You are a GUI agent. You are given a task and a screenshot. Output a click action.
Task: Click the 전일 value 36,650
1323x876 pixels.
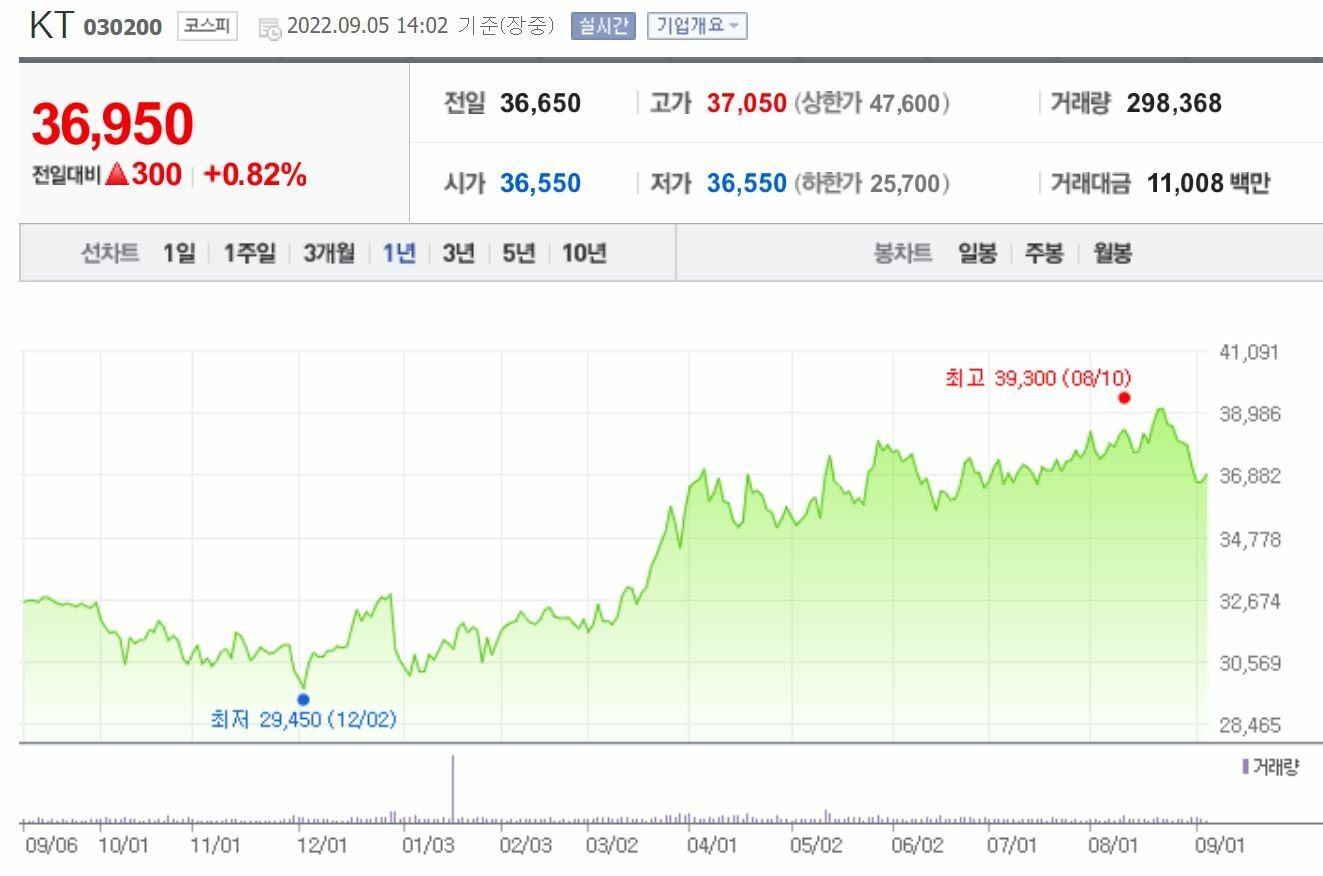(540, 103)
